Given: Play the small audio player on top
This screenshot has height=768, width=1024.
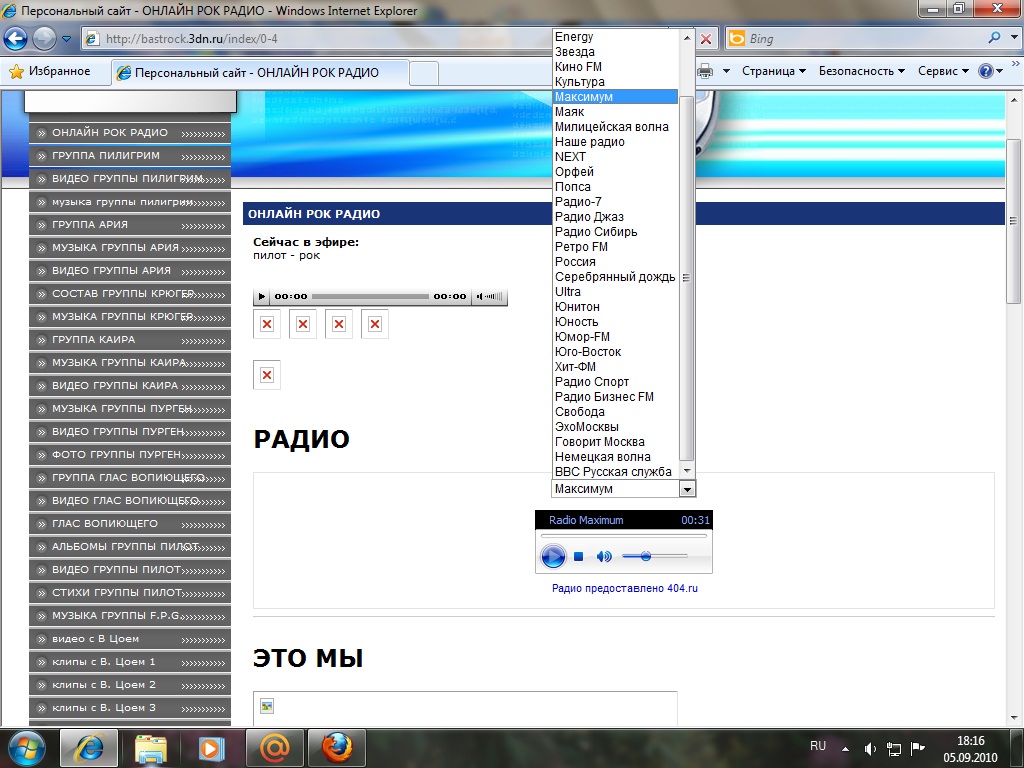Looking at the screenshot, I should pyautogui.click(x=261, y=296).
